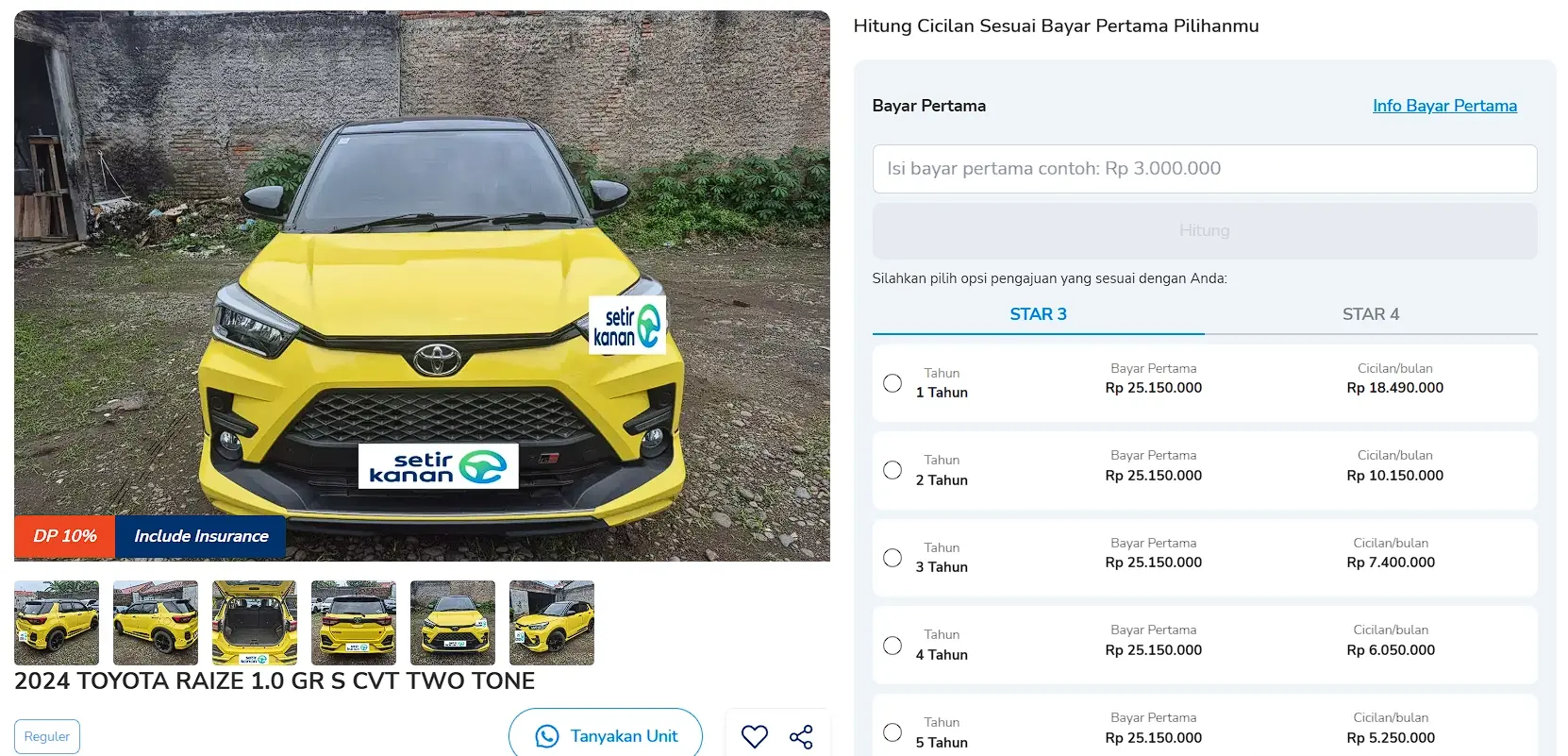The height and width of the screenshot is (756, 1568).
Task: Show the open trunk thumbnail photo
Action: pos(255,623)
